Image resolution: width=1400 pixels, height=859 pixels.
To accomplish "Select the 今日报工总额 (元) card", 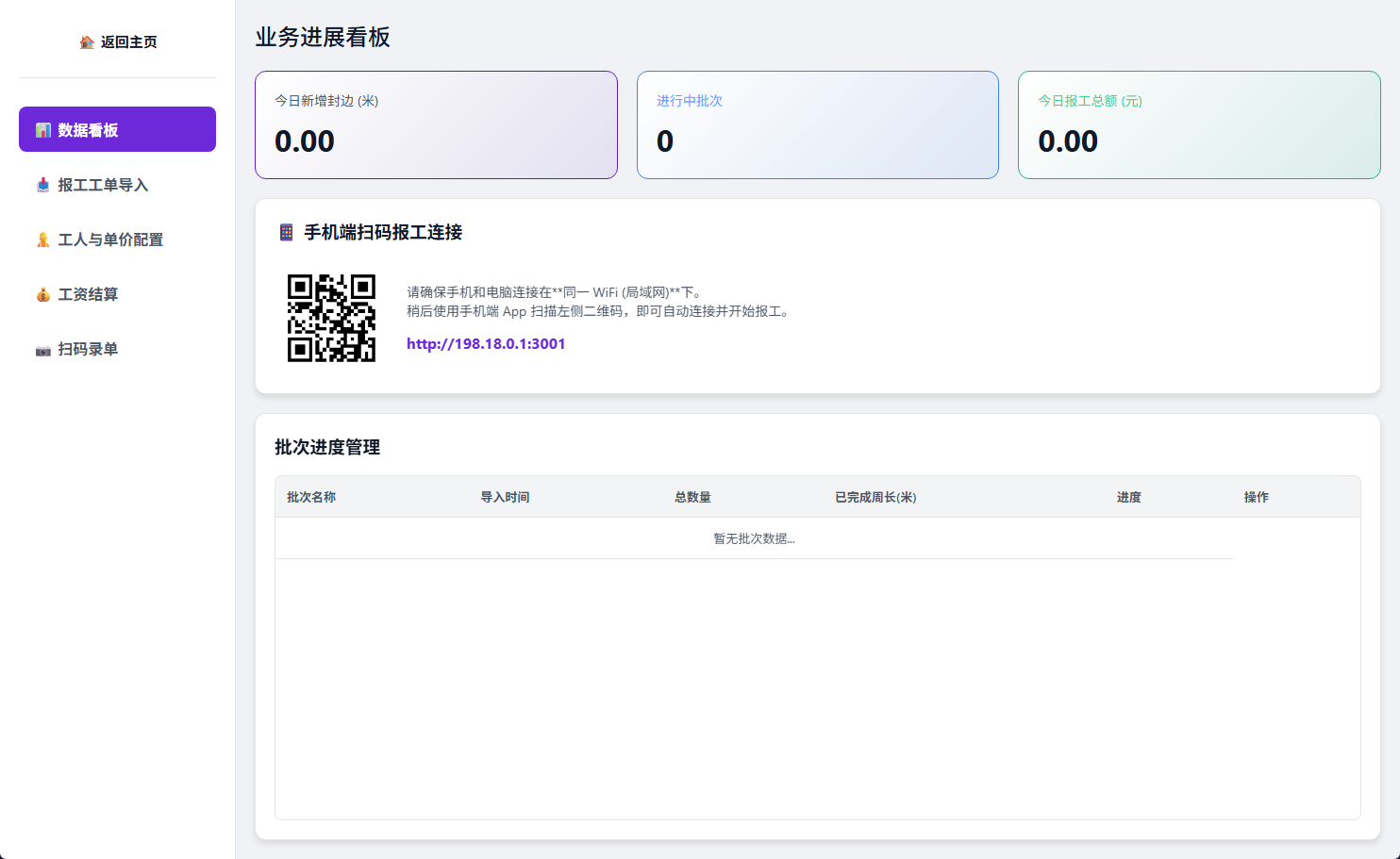I will pos(1199,124).
